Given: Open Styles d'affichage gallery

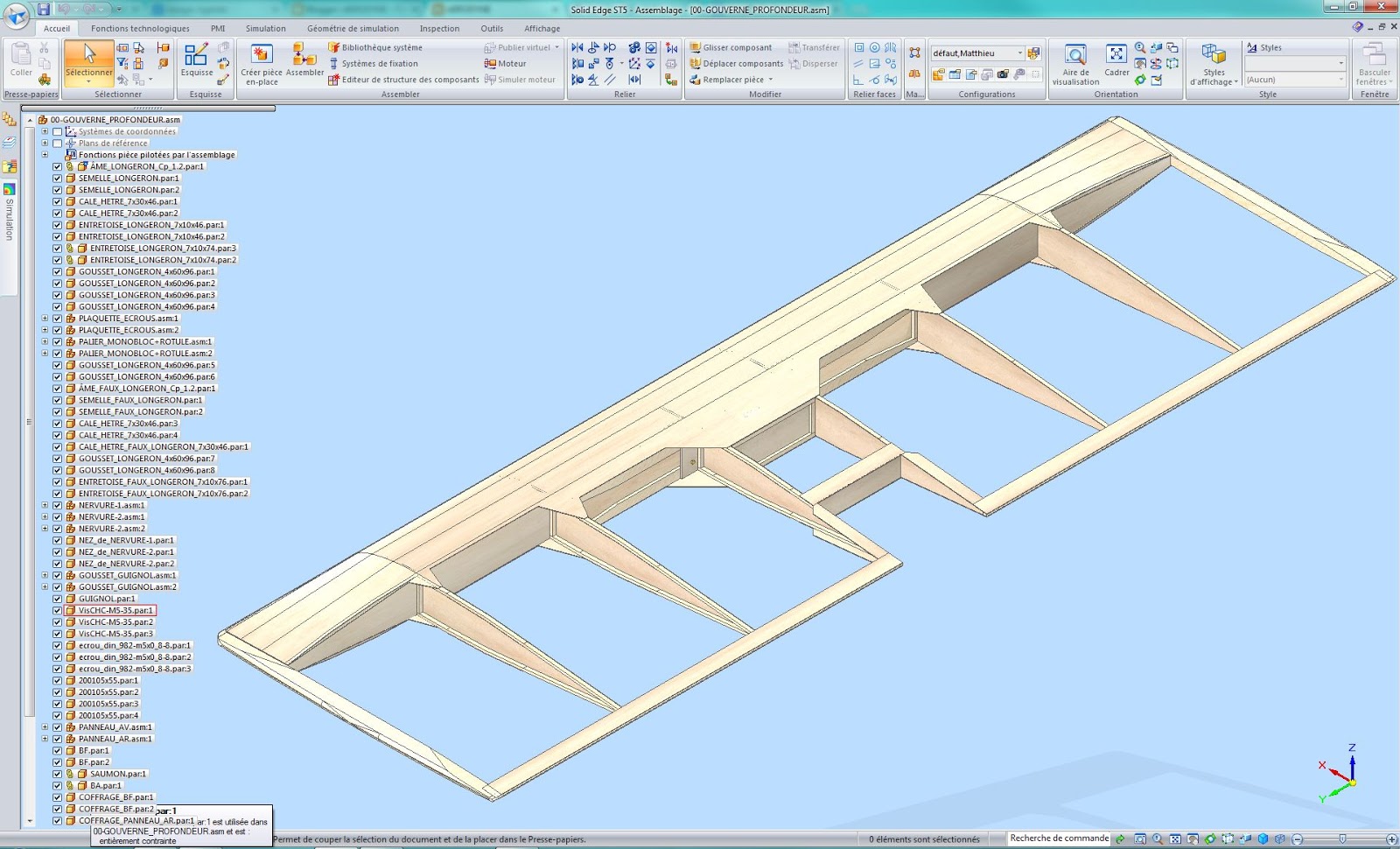Looking at the screenshot, I should click(1214, 64).
